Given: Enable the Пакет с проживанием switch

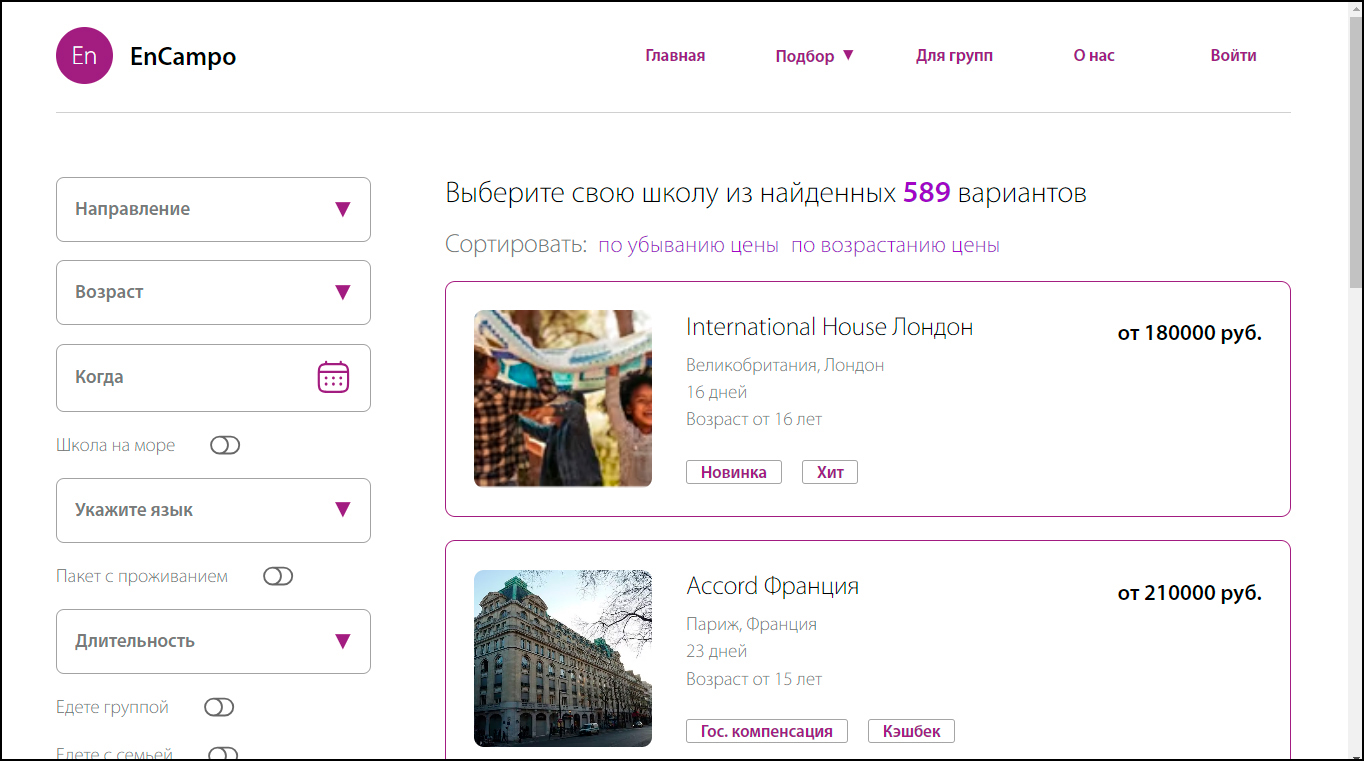Looking at the screenshot, I should pos(278,577).
